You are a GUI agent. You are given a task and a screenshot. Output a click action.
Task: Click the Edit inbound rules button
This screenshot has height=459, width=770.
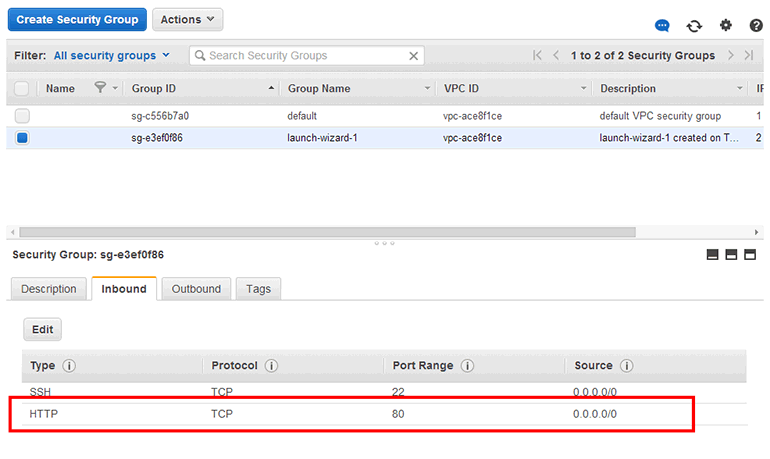[43, 329]
